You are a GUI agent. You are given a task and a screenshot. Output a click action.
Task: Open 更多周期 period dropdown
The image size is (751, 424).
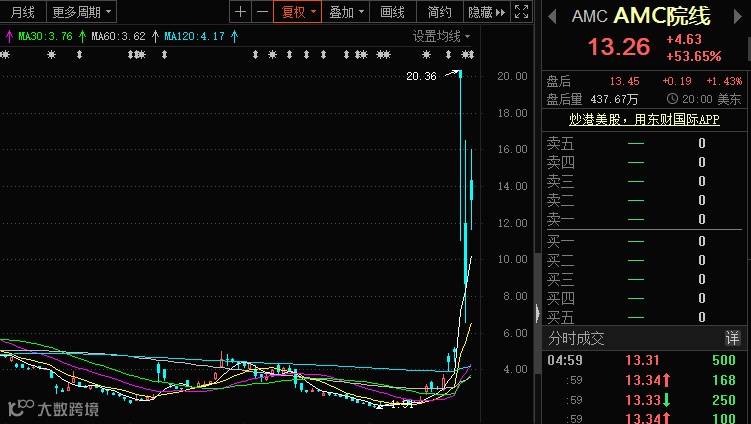tap(81, 12)
